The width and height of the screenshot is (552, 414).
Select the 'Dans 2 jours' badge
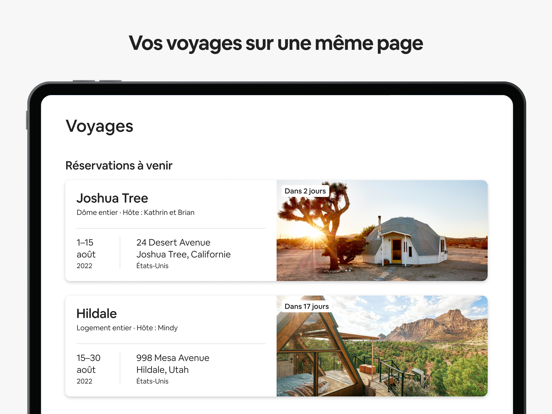tap(305, 191)
